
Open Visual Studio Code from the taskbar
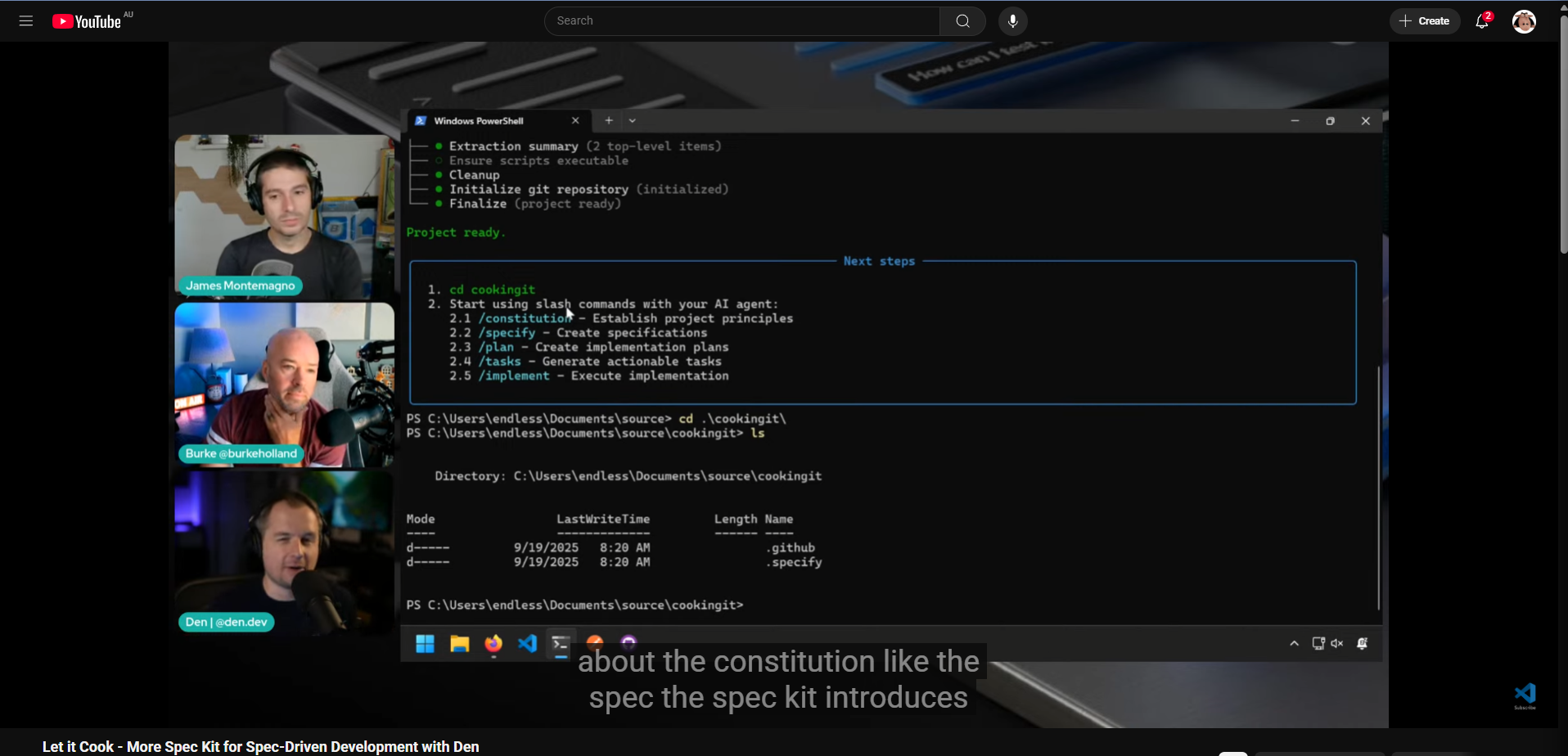coord(528,645)
